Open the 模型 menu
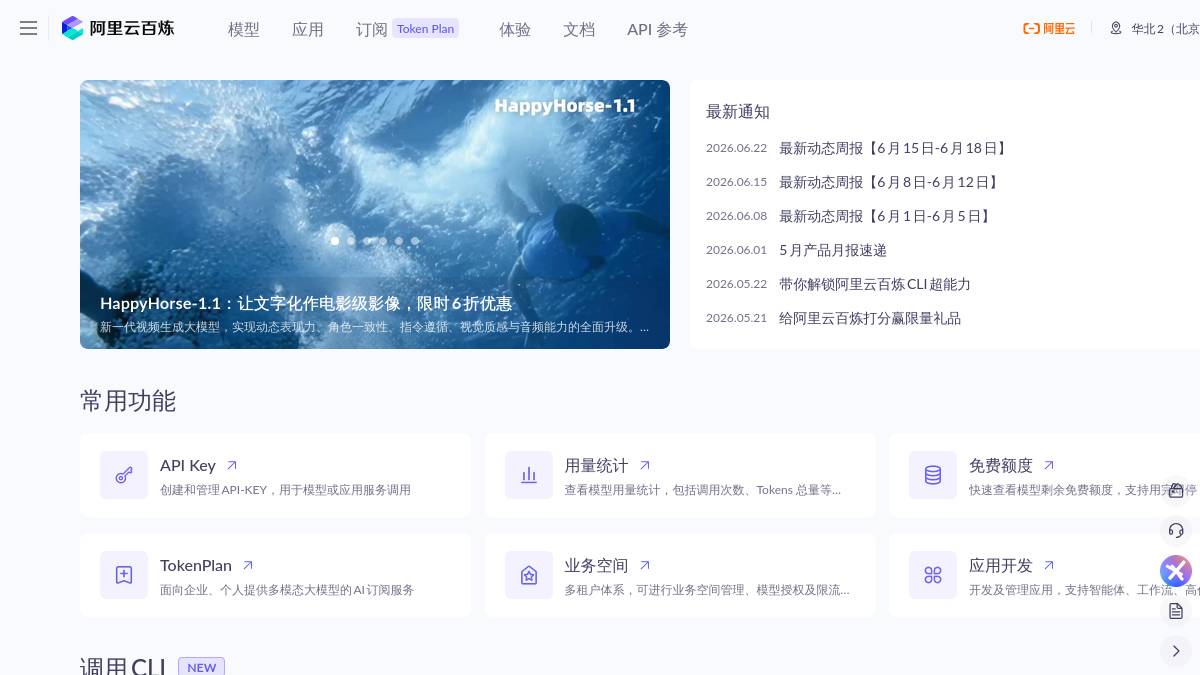The width and height of the screenshot is (1200, 675). 244,29
